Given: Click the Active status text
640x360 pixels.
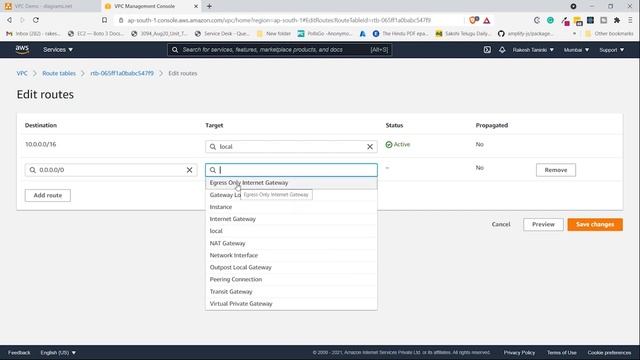Looking at the screenshot, I should pyautogui.click(x=402, y=144).
